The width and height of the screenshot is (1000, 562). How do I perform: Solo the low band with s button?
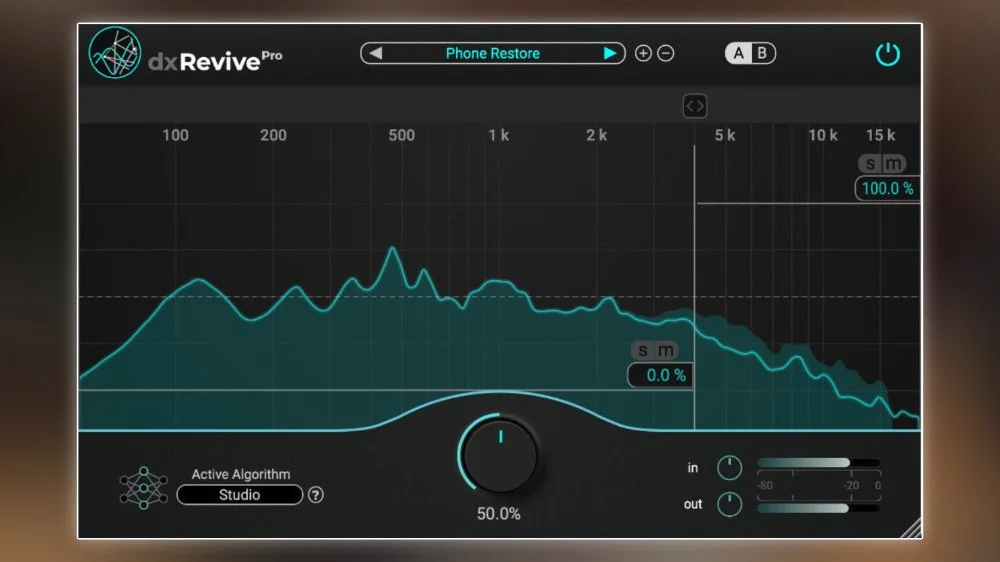click(x=643, y=350)
